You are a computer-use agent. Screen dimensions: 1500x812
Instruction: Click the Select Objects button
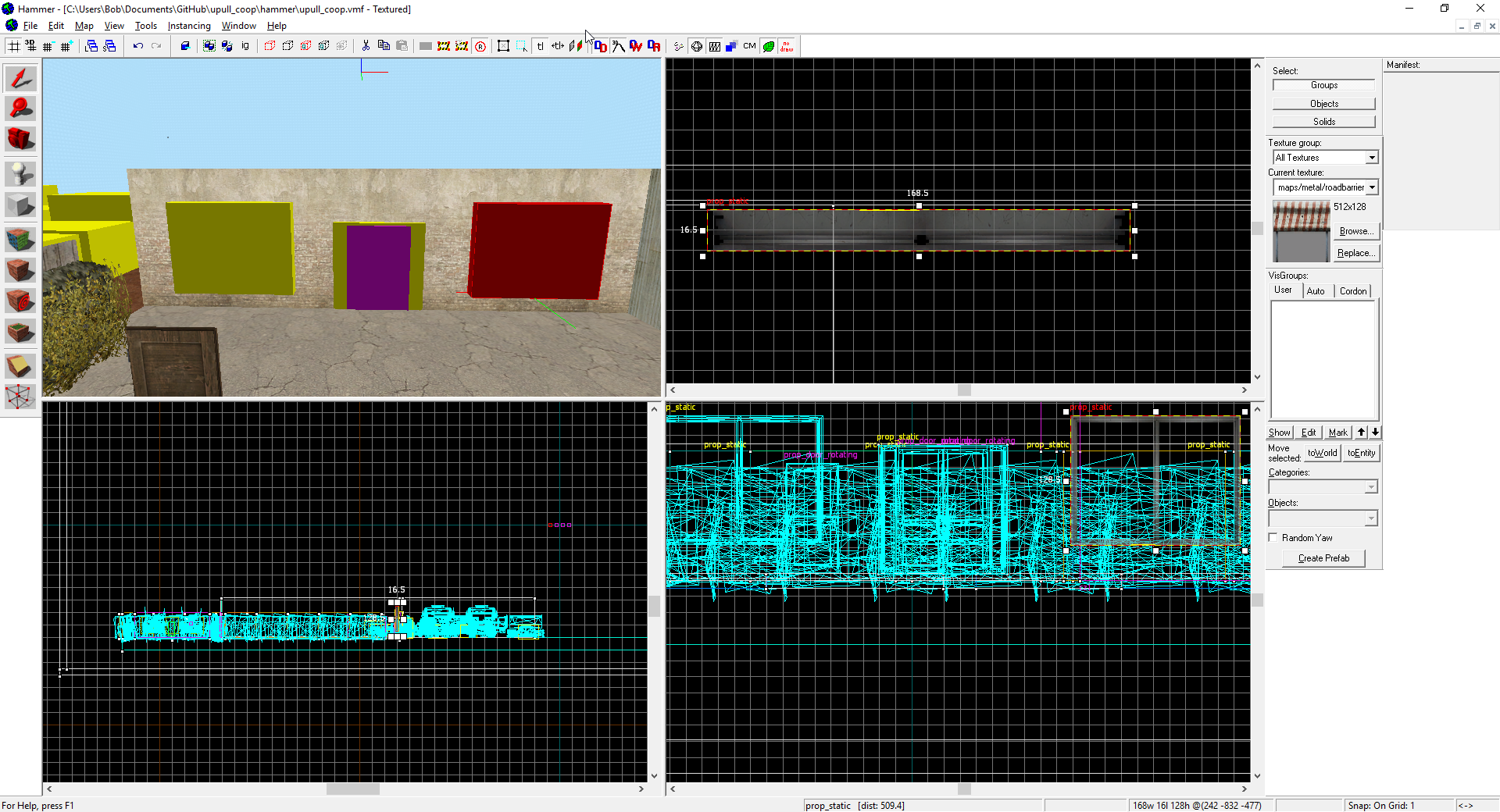click(1324, 104)
